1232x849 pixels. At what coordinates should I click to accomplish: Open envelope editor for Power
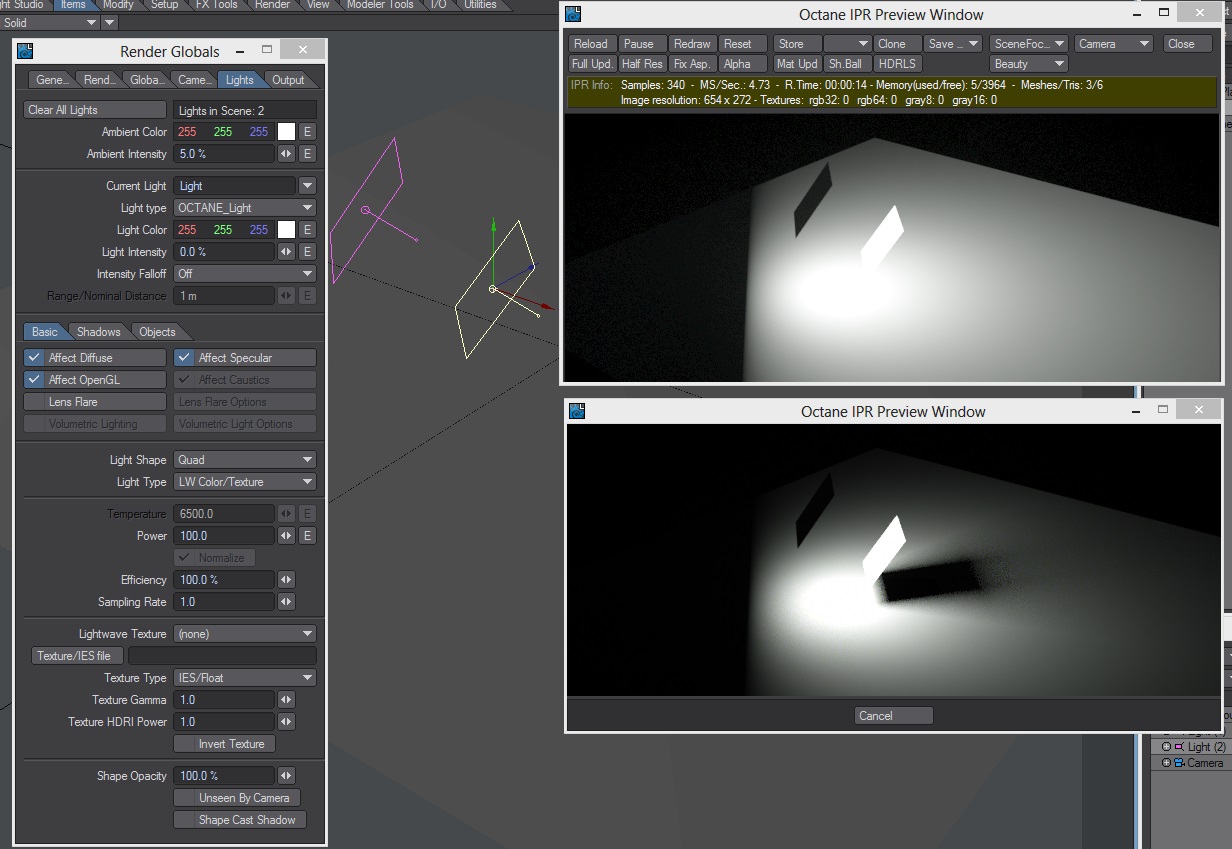point(307,536)
